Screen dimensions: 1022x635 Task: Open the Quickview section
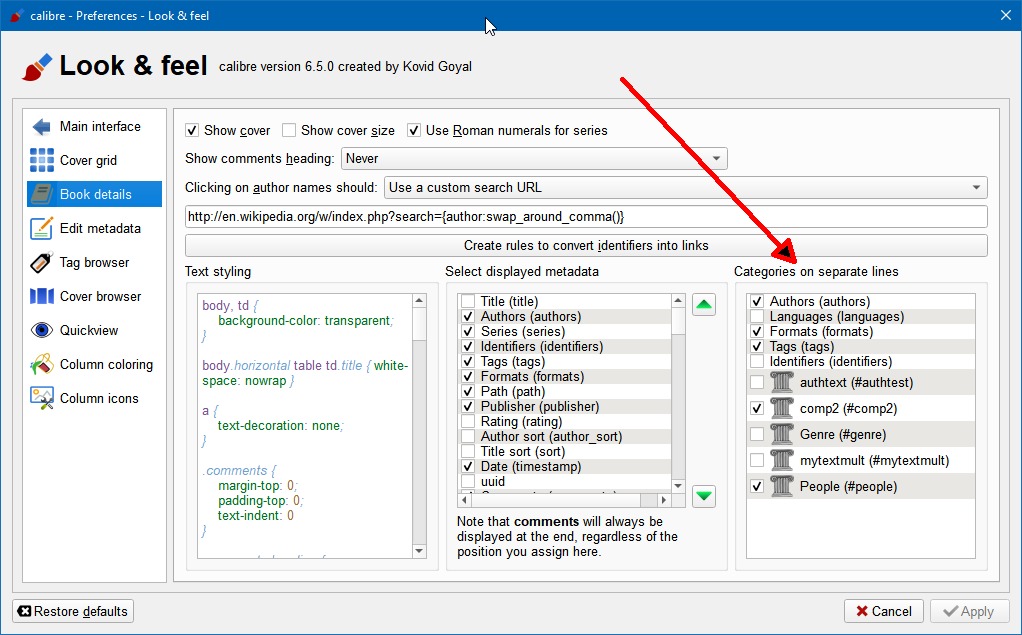click(x=95, y=330)
